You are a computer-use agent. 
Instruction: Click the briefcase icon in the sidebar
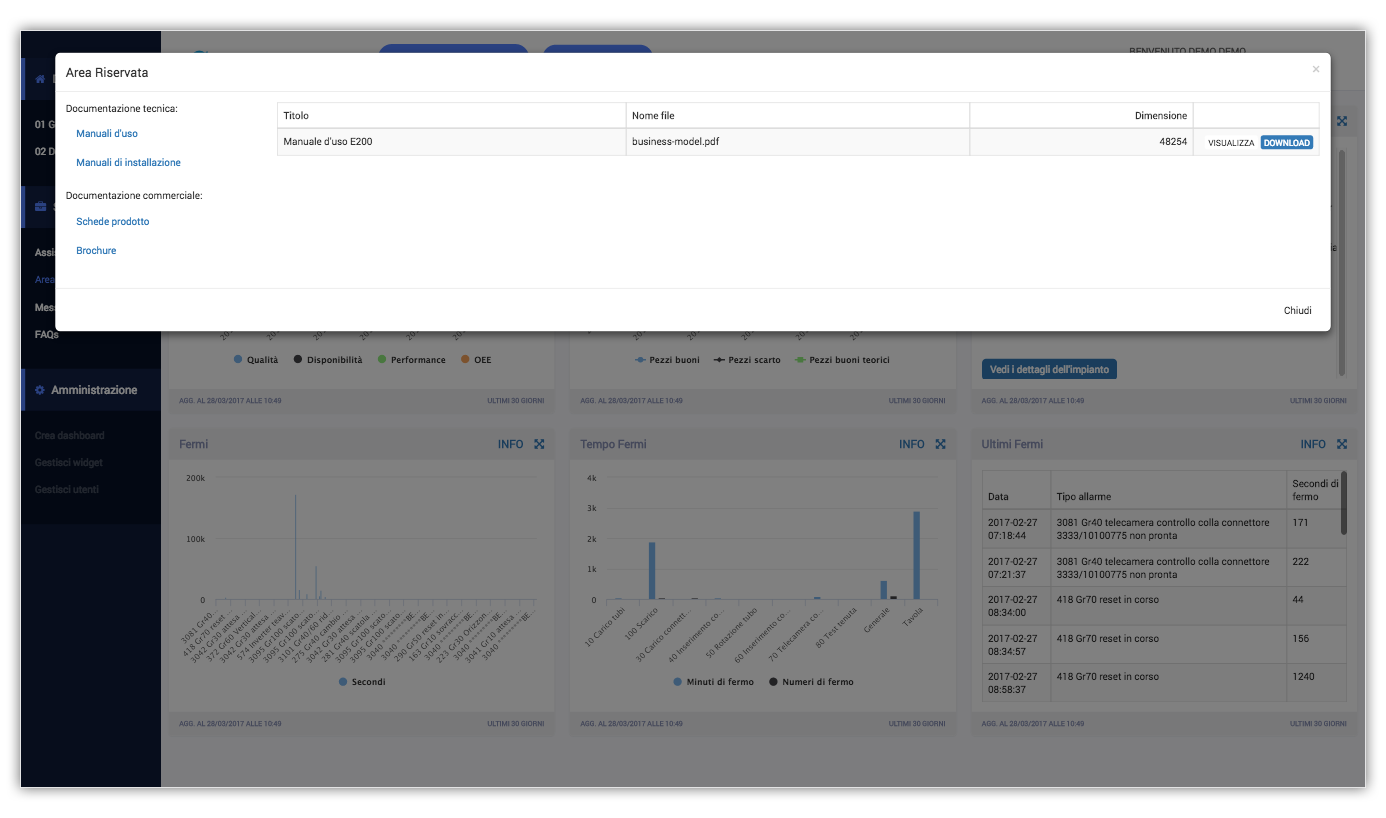coord(40,207)
